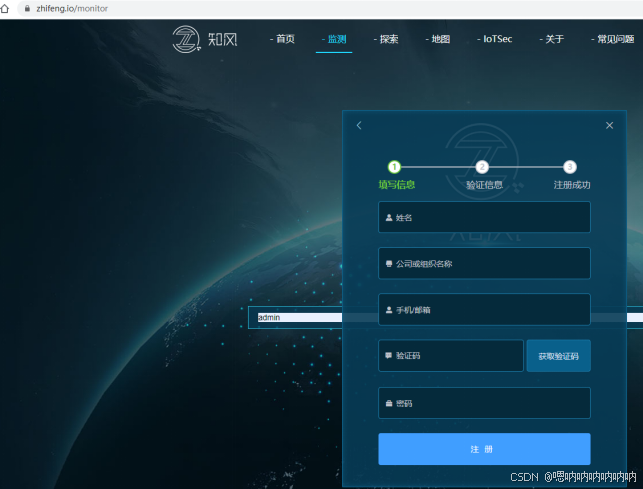Open the 监测 navigation item
This screenshot has height=489, width=643.
pos(334,39)
